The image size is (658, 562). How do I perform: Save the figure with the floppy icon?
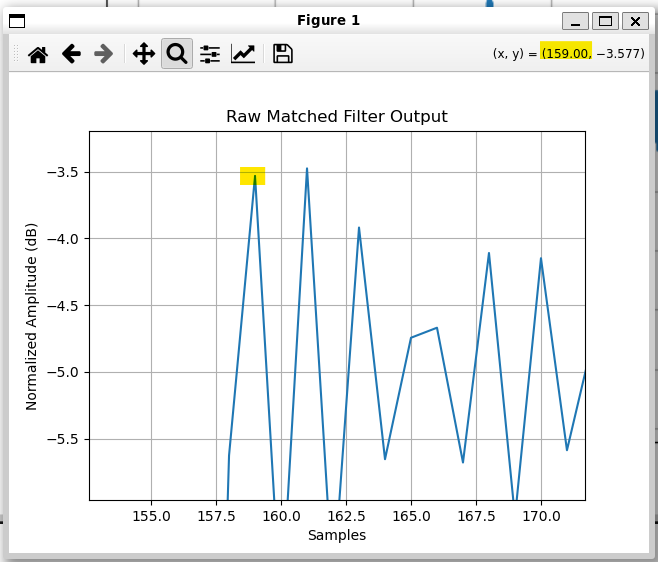click(283, 54)
